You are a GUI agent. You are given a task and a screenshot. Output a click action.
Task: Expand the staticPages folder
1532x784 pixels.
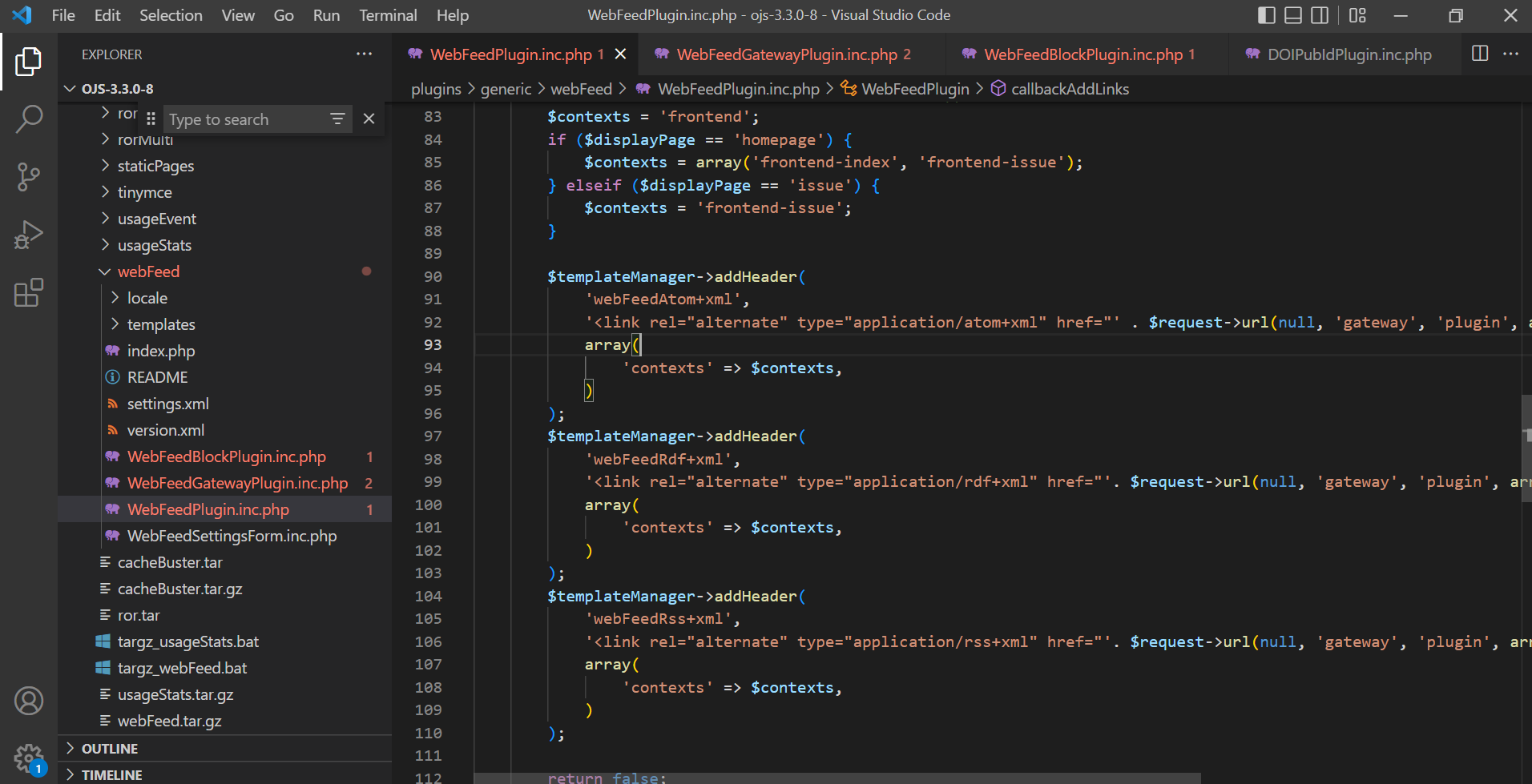coord(224,166)
